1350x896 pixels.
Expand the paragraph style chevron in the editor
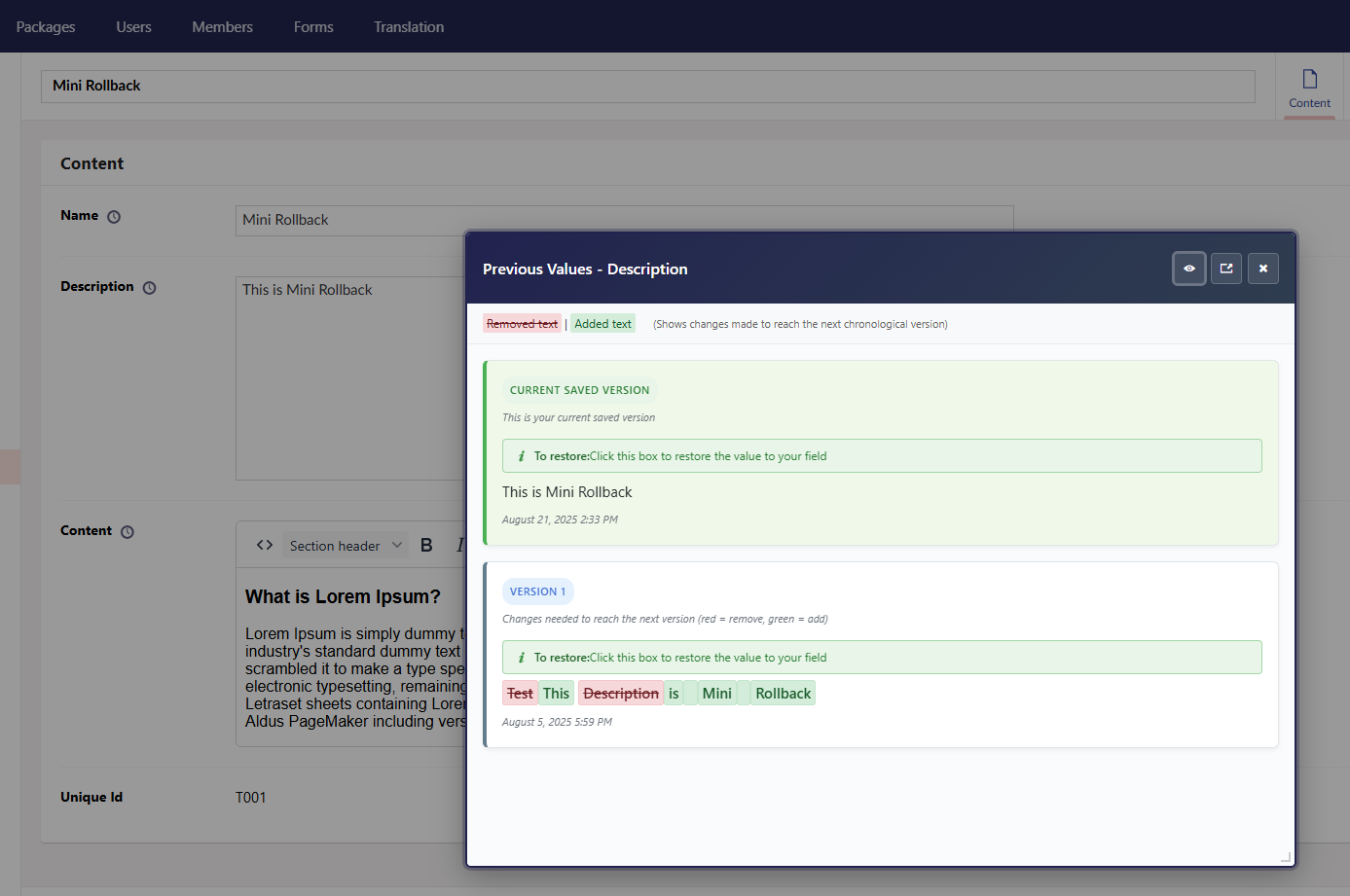[x=396, y=545]
